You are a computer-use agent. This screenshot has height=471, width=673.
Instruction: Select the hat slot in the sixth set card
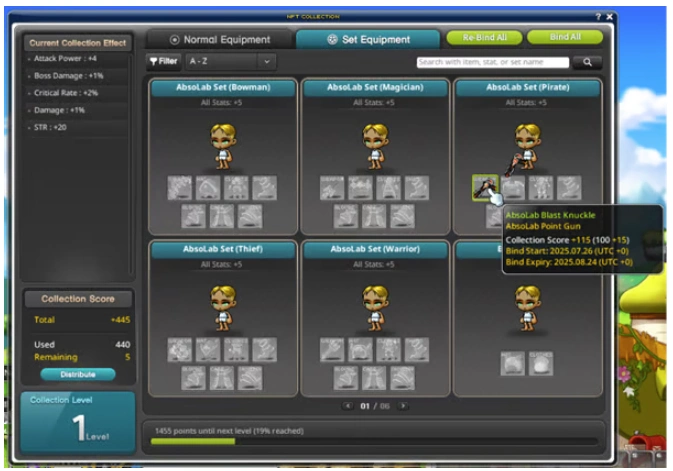[512, 364]
